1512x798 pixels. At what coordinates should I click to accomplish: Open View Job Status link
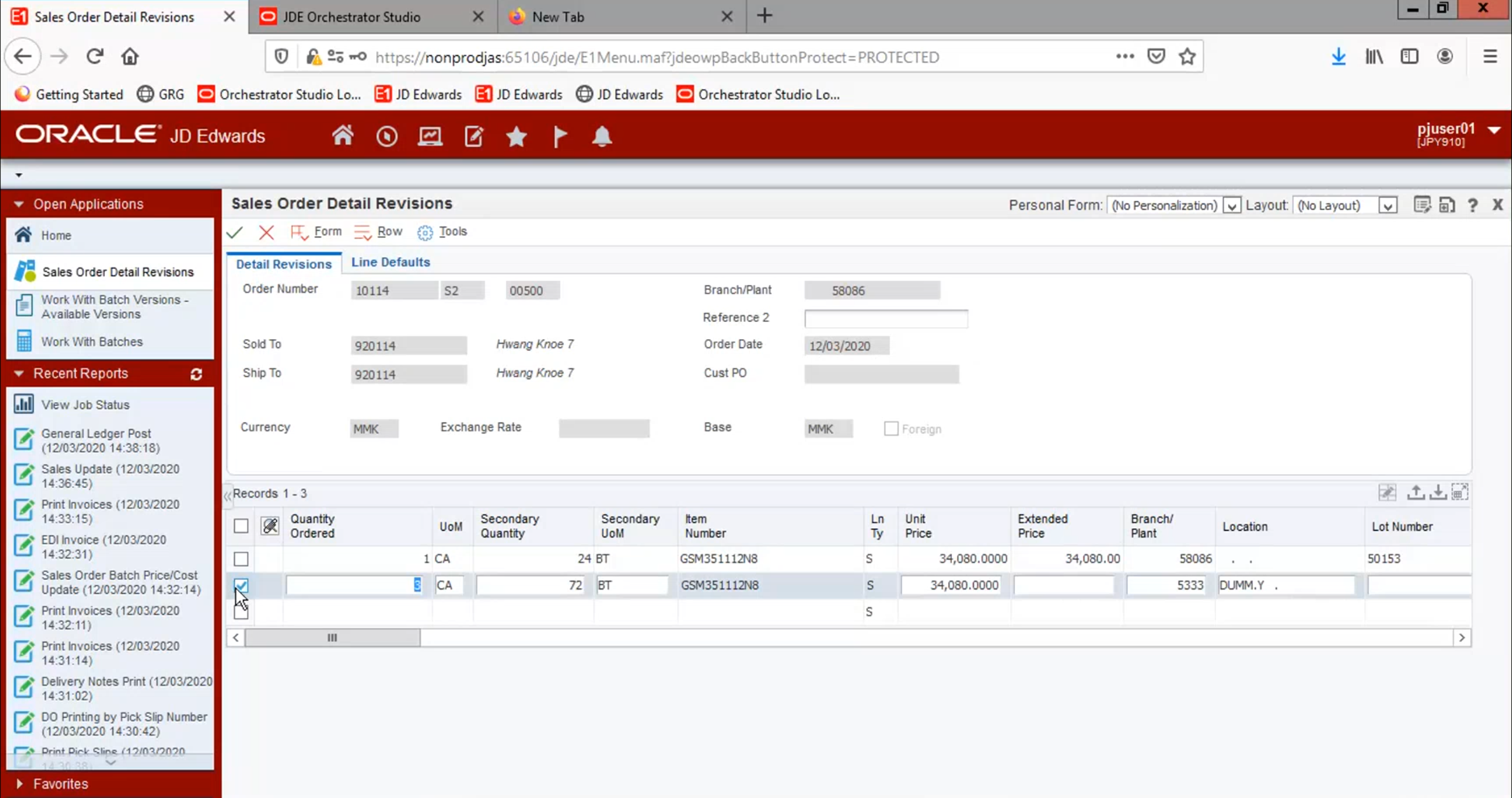[85, 405]
